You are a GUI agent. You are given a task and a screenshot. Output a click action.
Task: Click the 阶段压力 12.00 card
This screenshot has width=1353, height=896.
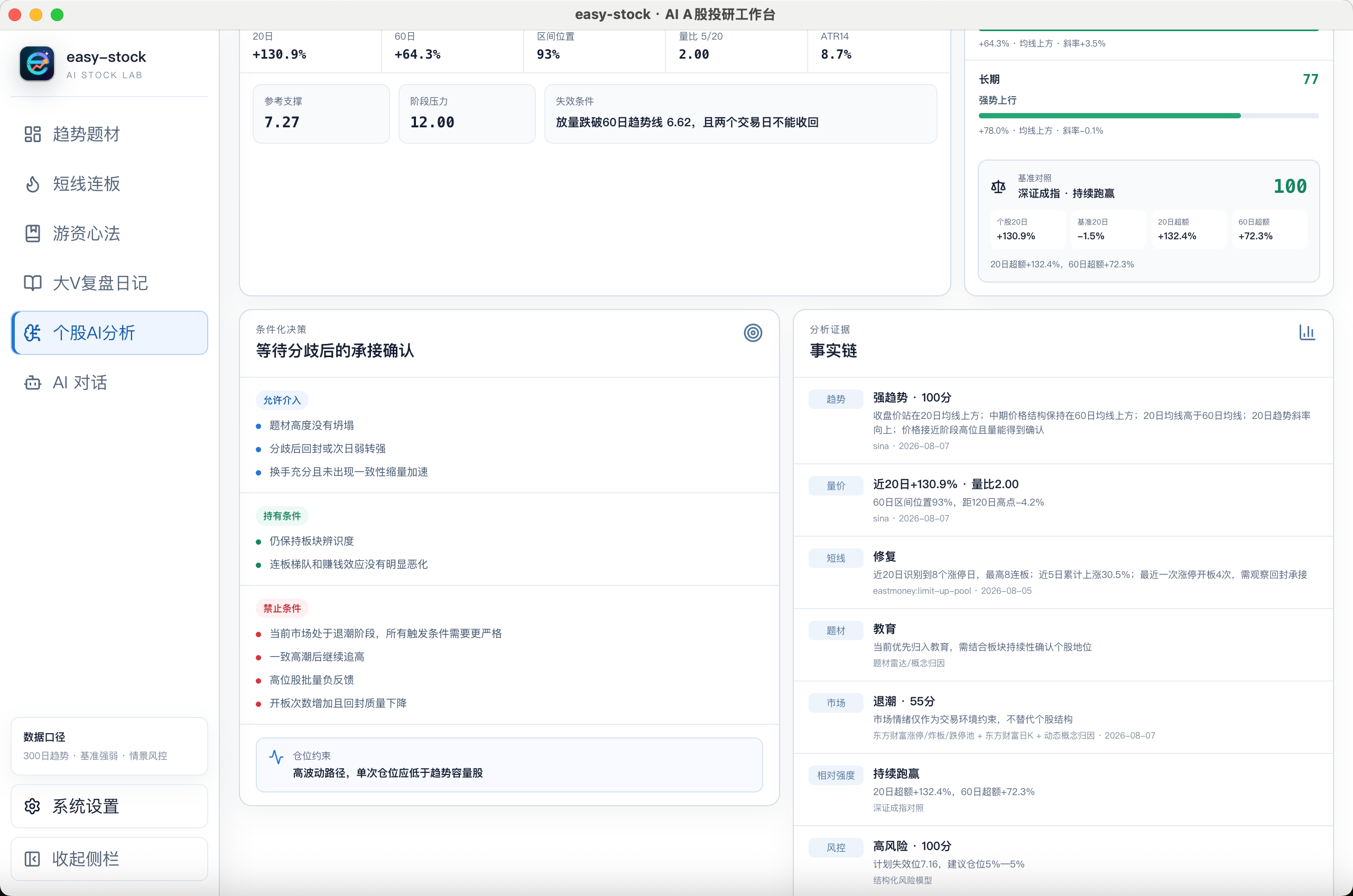coord(467,114)
